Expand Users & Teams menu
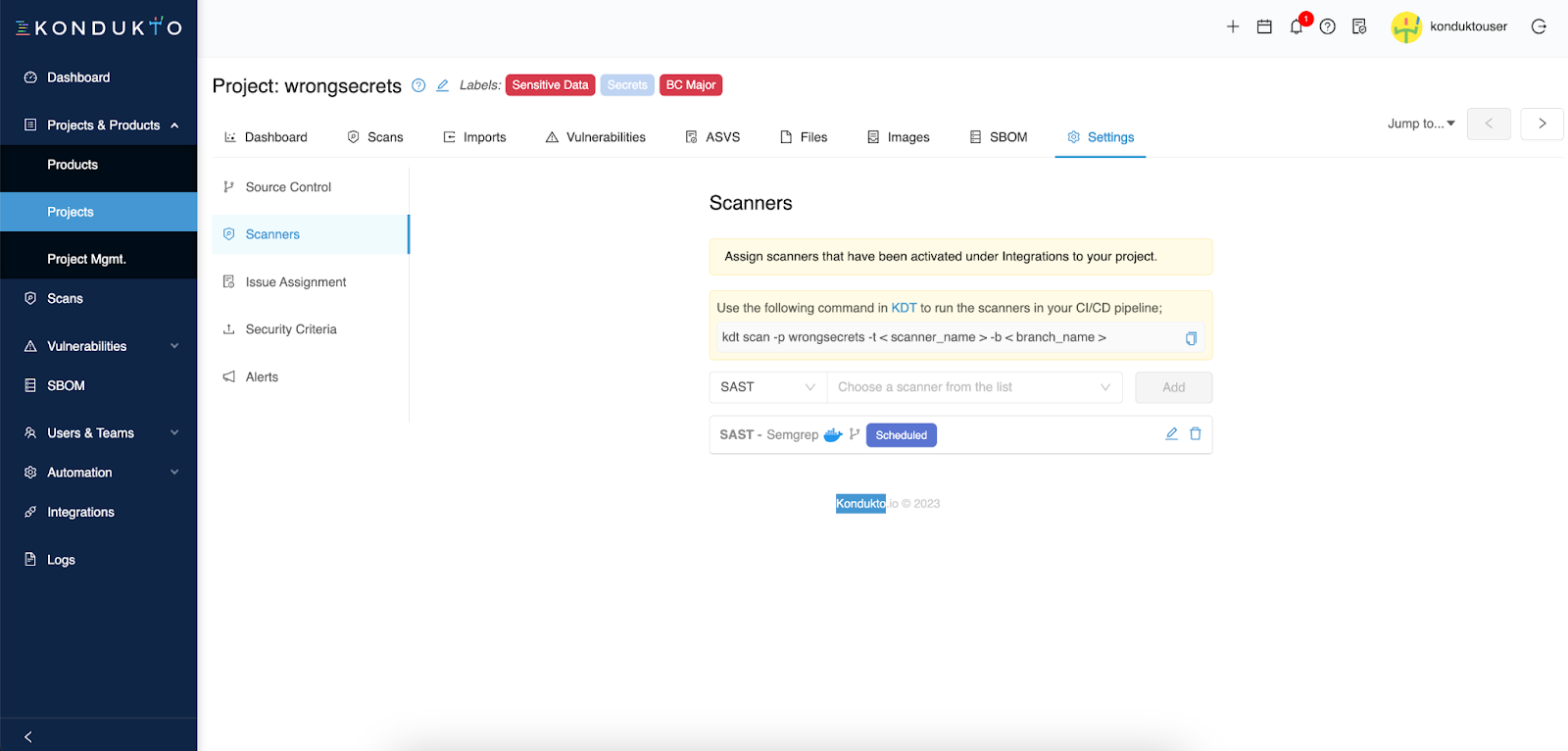The height and width of the screenshot is (751, 1568). pyautogui.click(x=98, y=432)
